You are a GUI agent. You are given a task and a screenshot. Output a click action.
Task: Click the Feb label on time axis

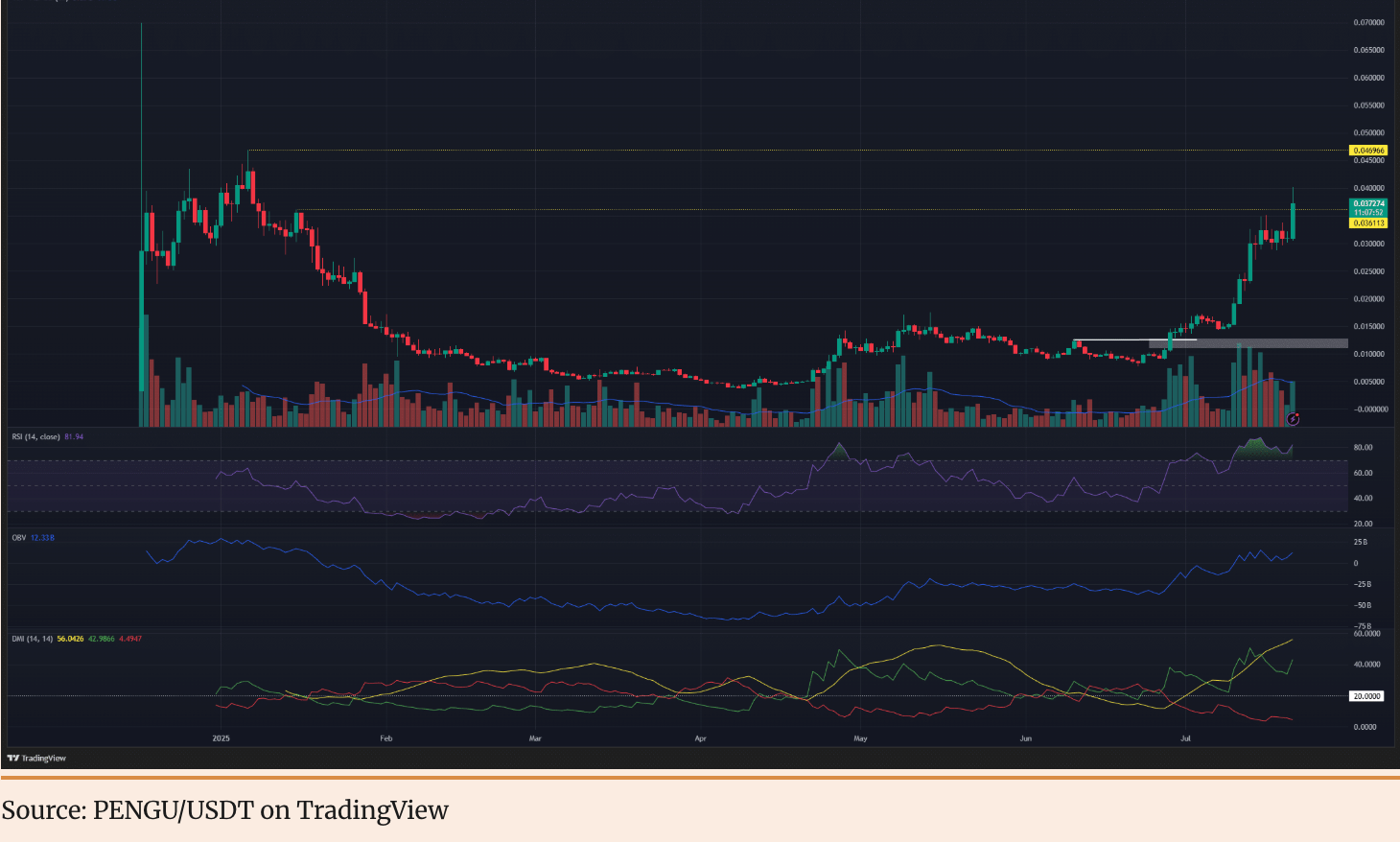386,738
